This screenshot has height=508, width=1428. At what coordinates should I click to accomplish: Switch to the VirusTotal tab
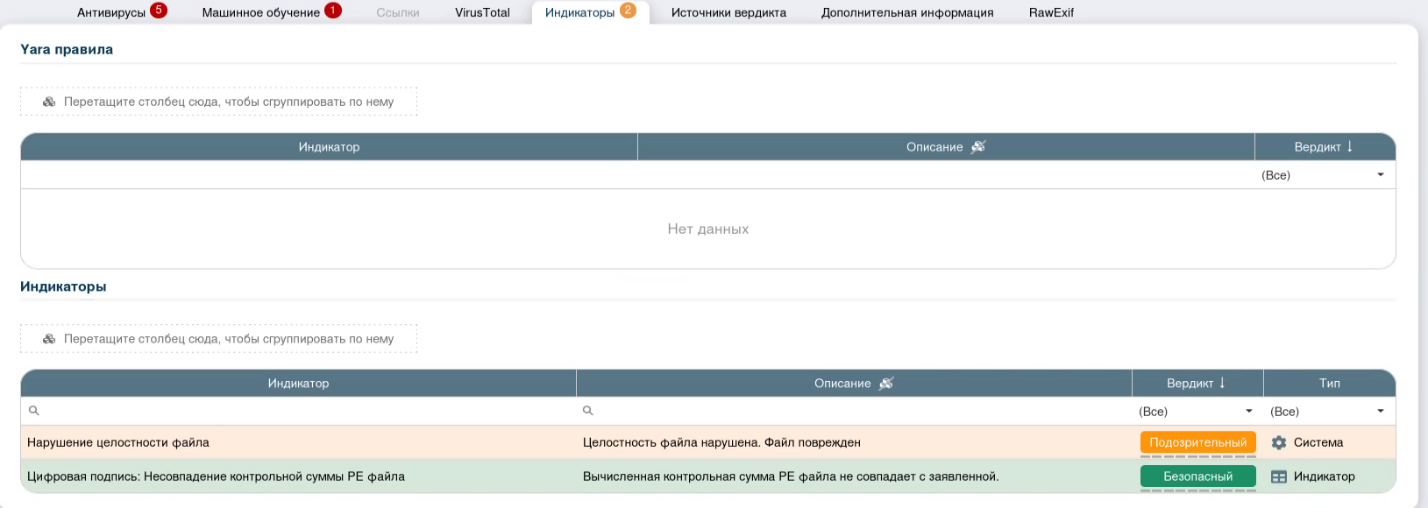point(482,13)
